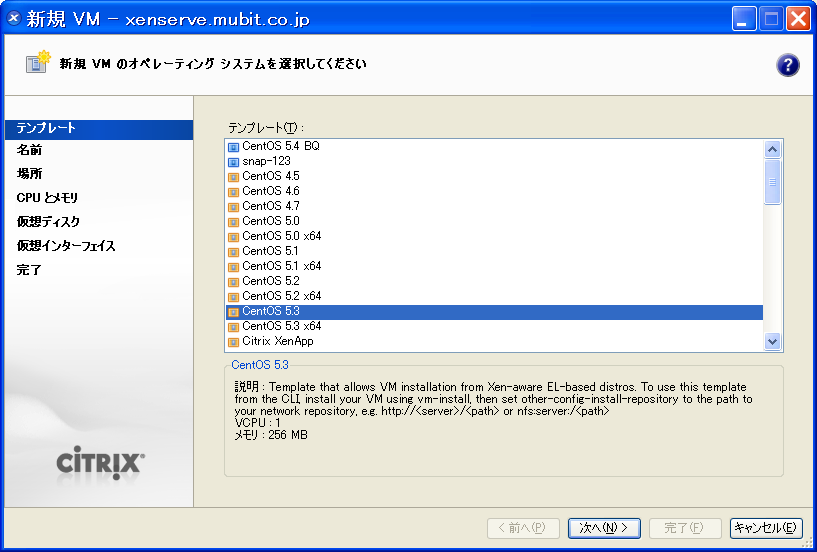Choose the CentOS 5.1 x64 template
The height and width of the screenshot is (552, 817).
pos(282,266)
